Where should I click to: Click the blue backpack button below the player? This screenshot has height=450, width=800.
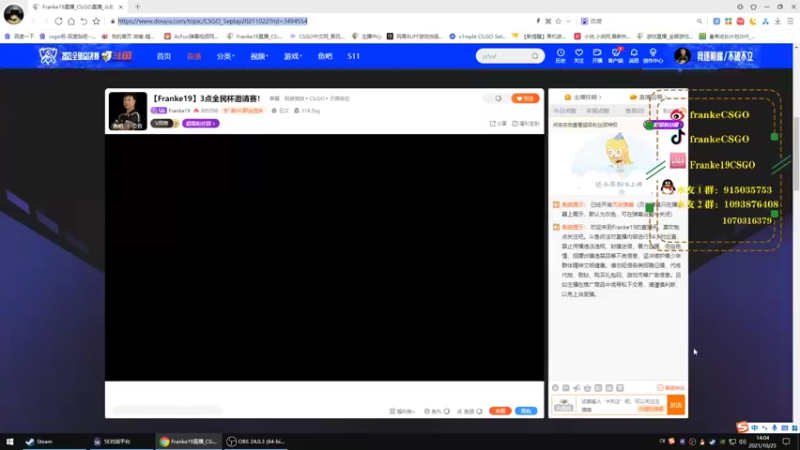click(526, 411)
